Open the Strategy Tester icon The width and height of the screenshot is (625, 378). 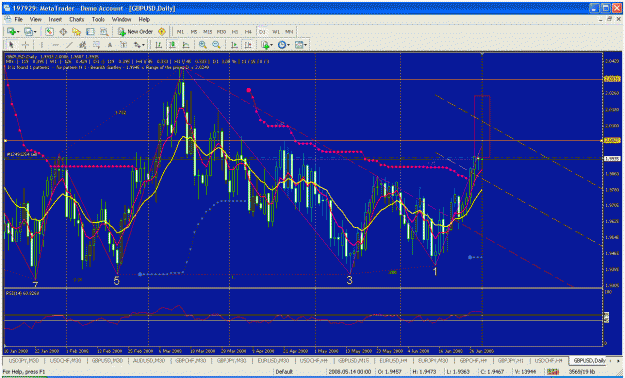click(104, 32)
